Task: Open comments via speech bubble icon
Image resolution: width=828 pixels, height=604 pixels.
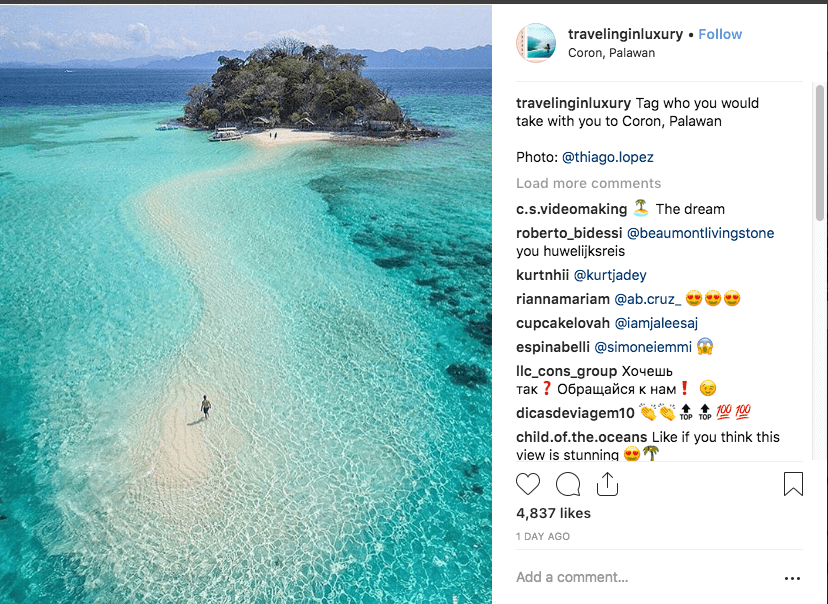Action: click(568, 484)
